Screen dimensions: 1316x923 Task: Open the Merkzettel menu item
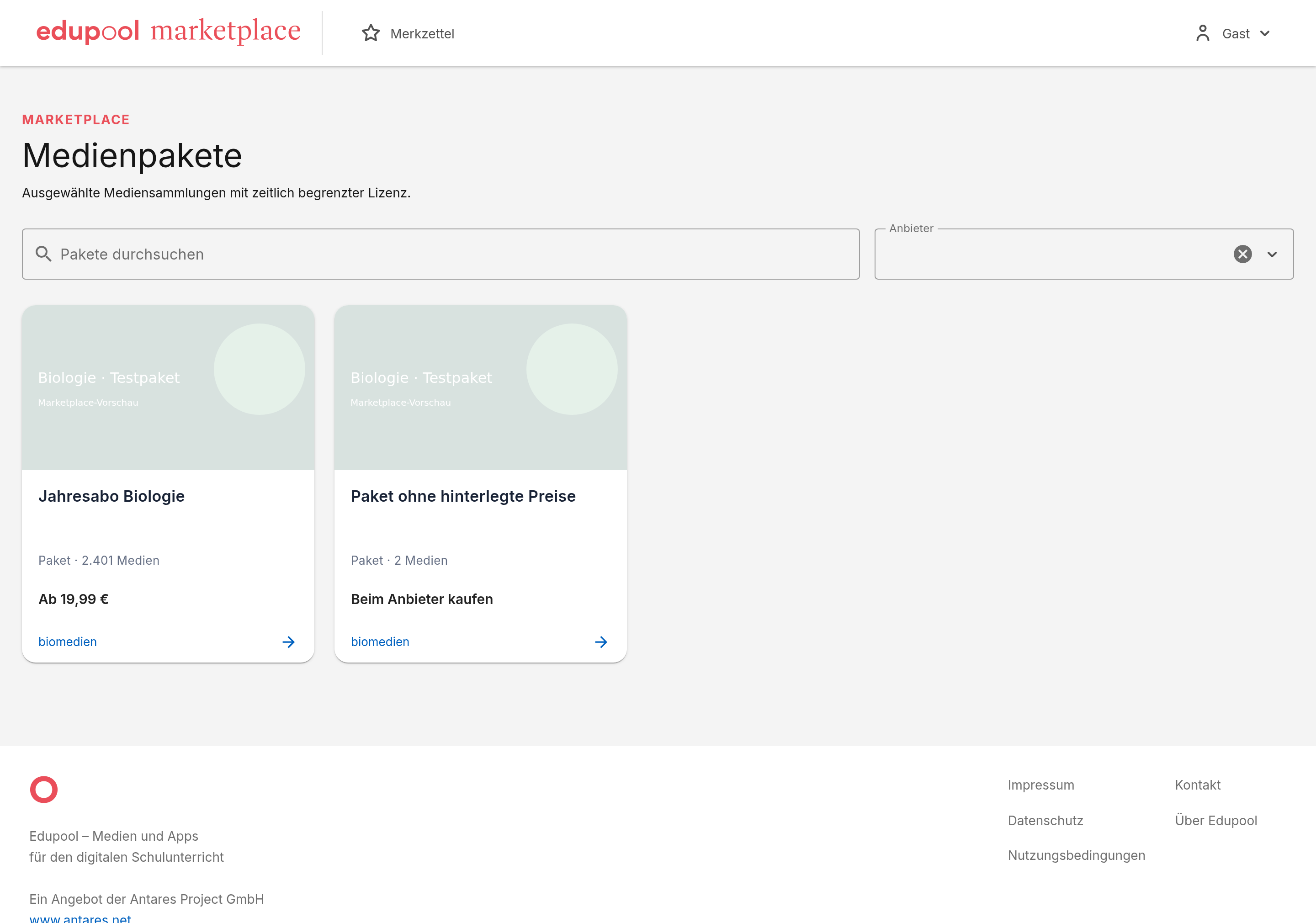point(408,33)
